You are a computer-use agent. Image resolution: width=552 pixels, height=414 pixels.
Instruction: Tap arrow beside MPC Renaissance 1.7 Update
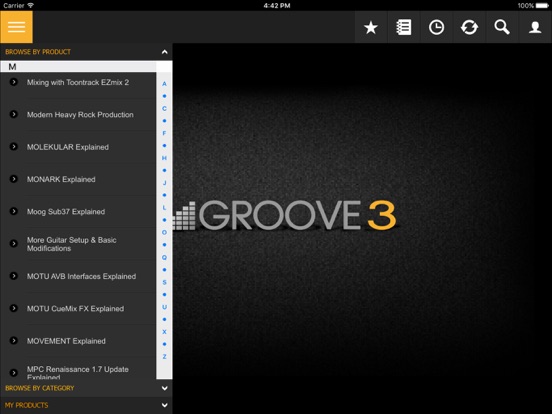(x=14, y=372)
